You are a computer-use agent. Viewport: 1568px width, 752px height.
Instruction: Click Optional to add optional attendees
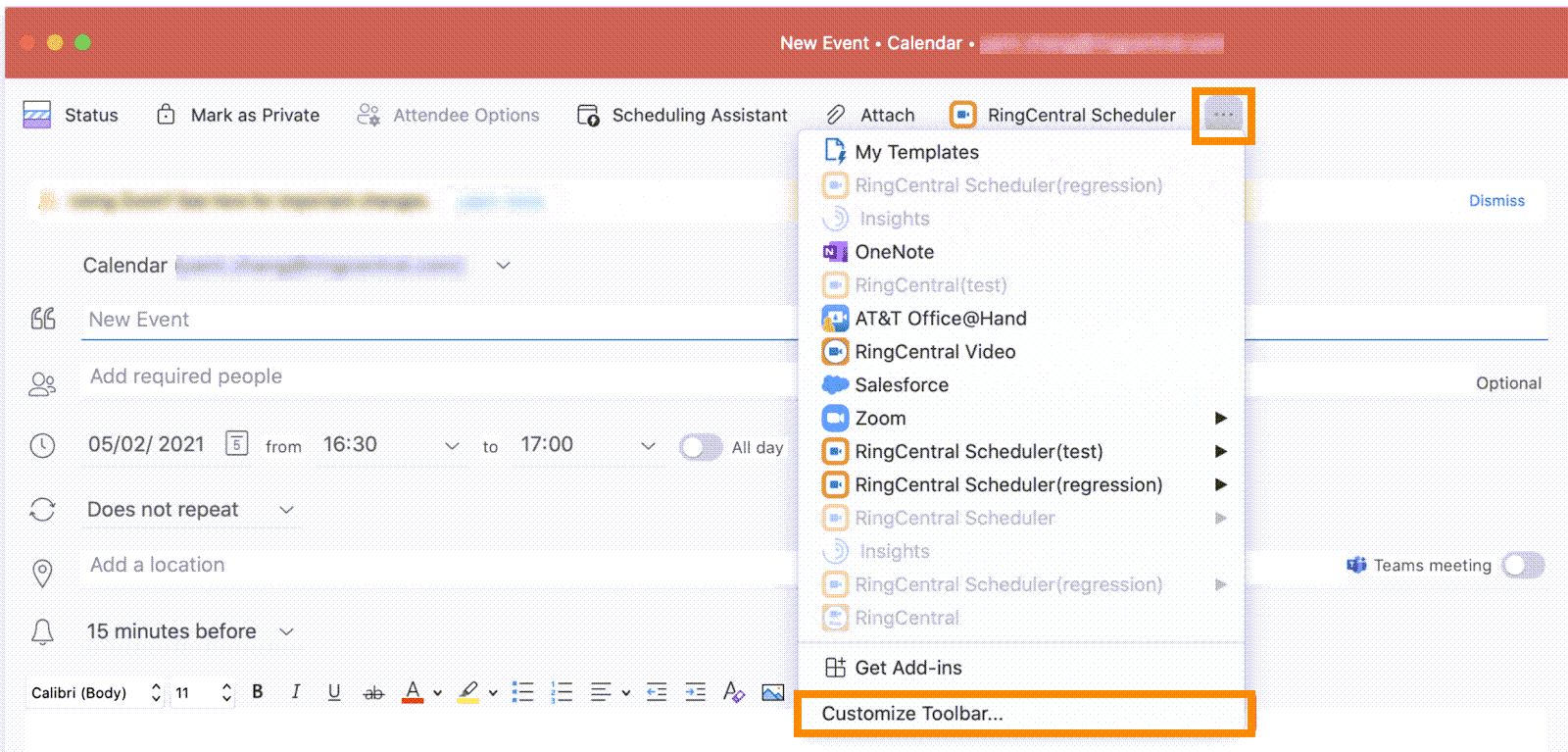pyautogui.click(x=1507, y=383)
